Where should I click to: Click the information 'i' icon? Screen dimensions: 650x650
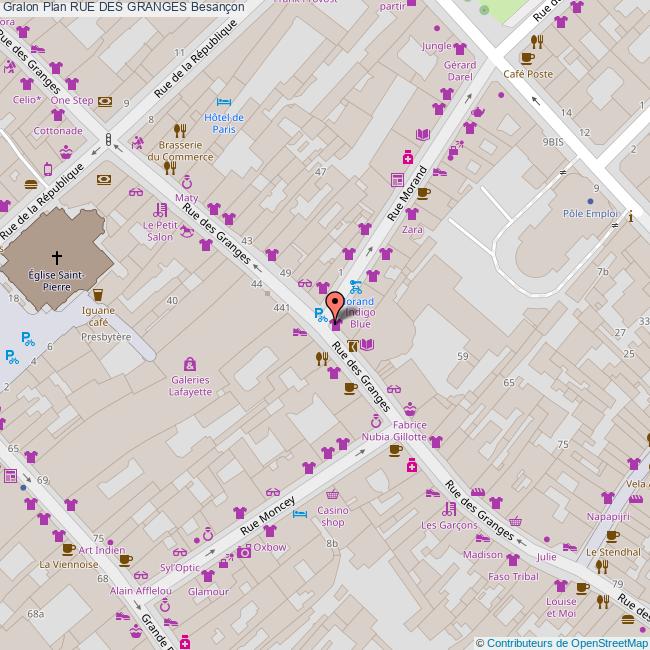[631, 214]
